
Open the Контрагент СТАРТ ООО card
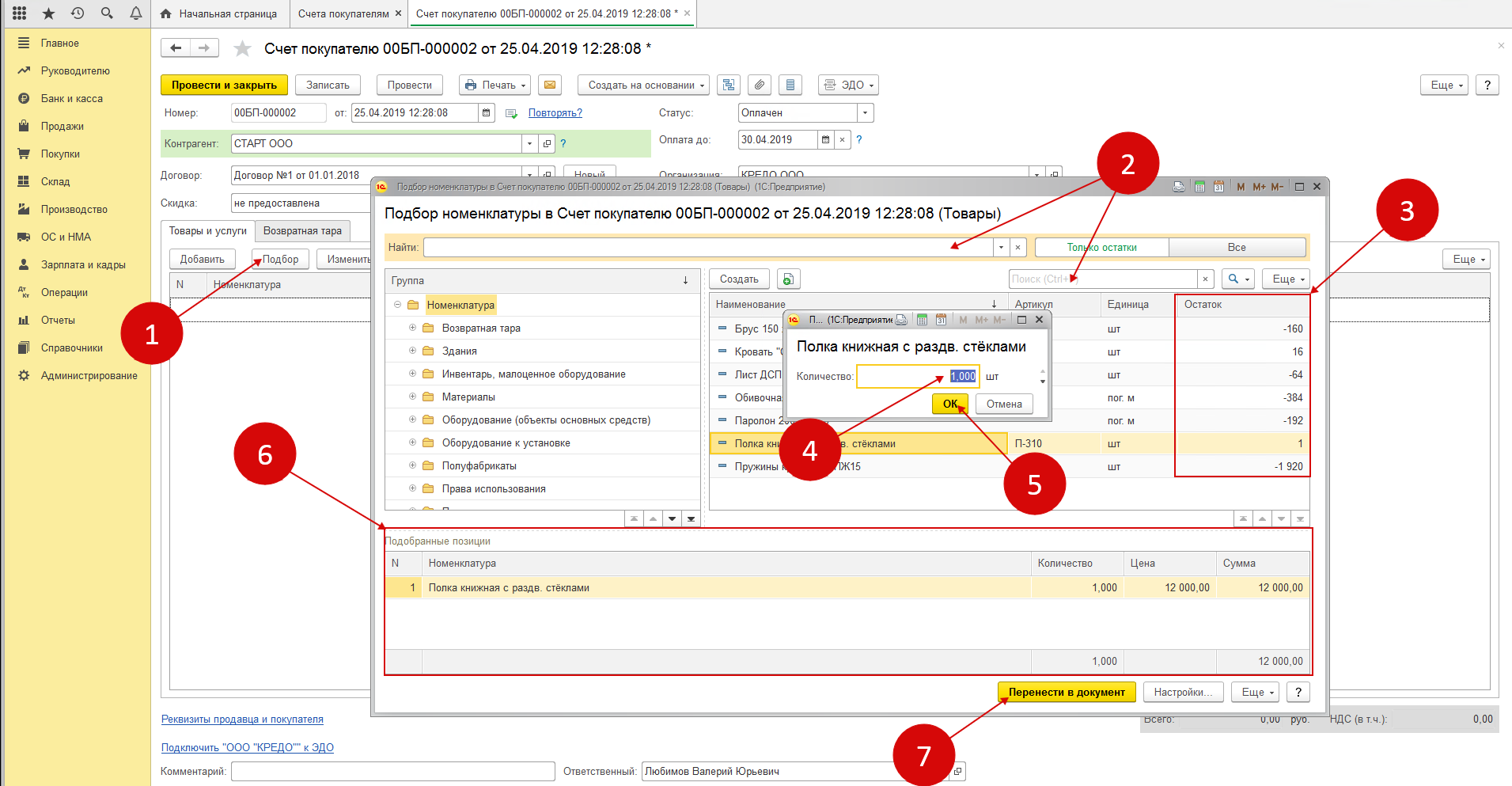pos(547,144)
